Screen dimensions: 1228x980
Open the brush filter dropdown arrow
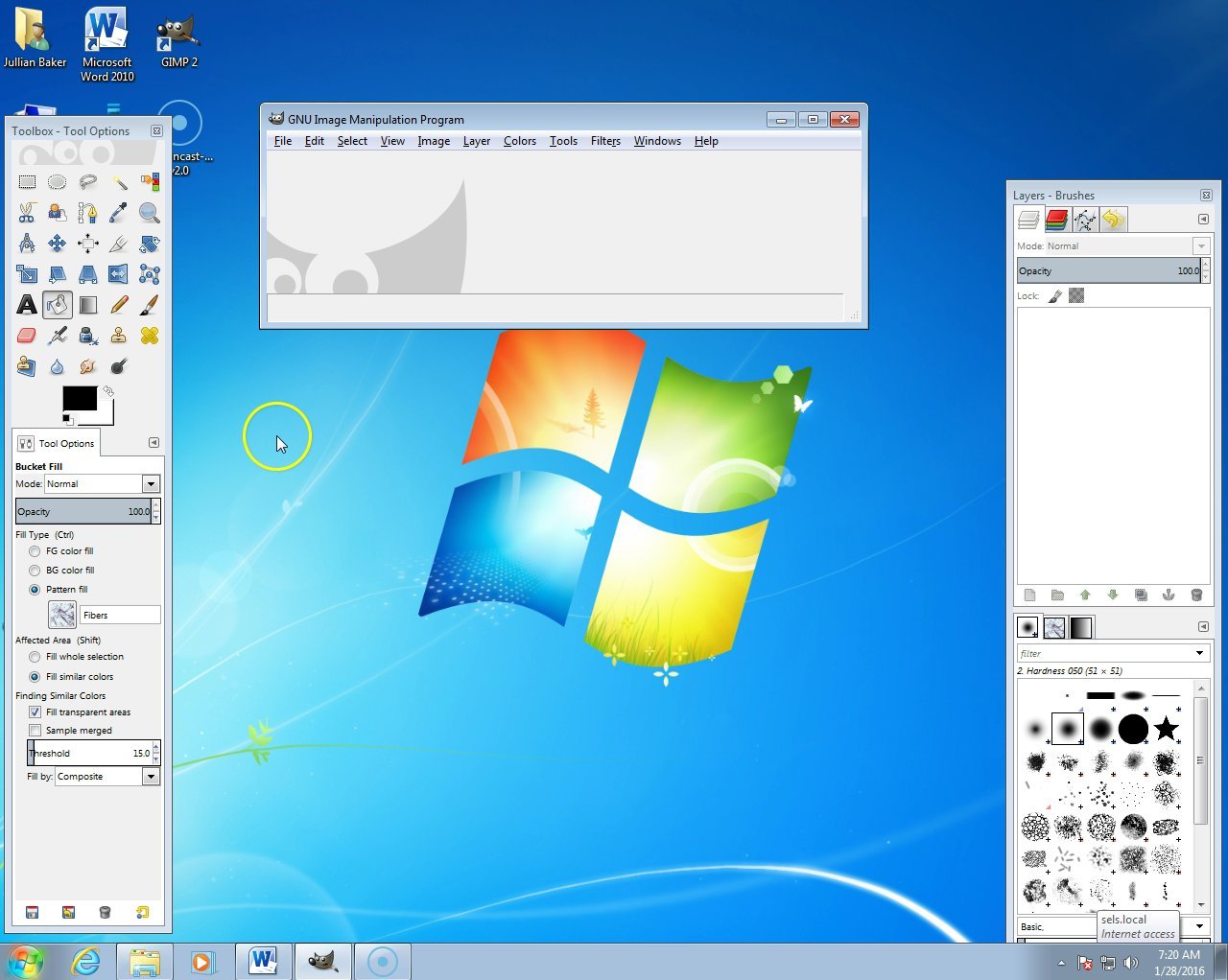point(1199,653)
